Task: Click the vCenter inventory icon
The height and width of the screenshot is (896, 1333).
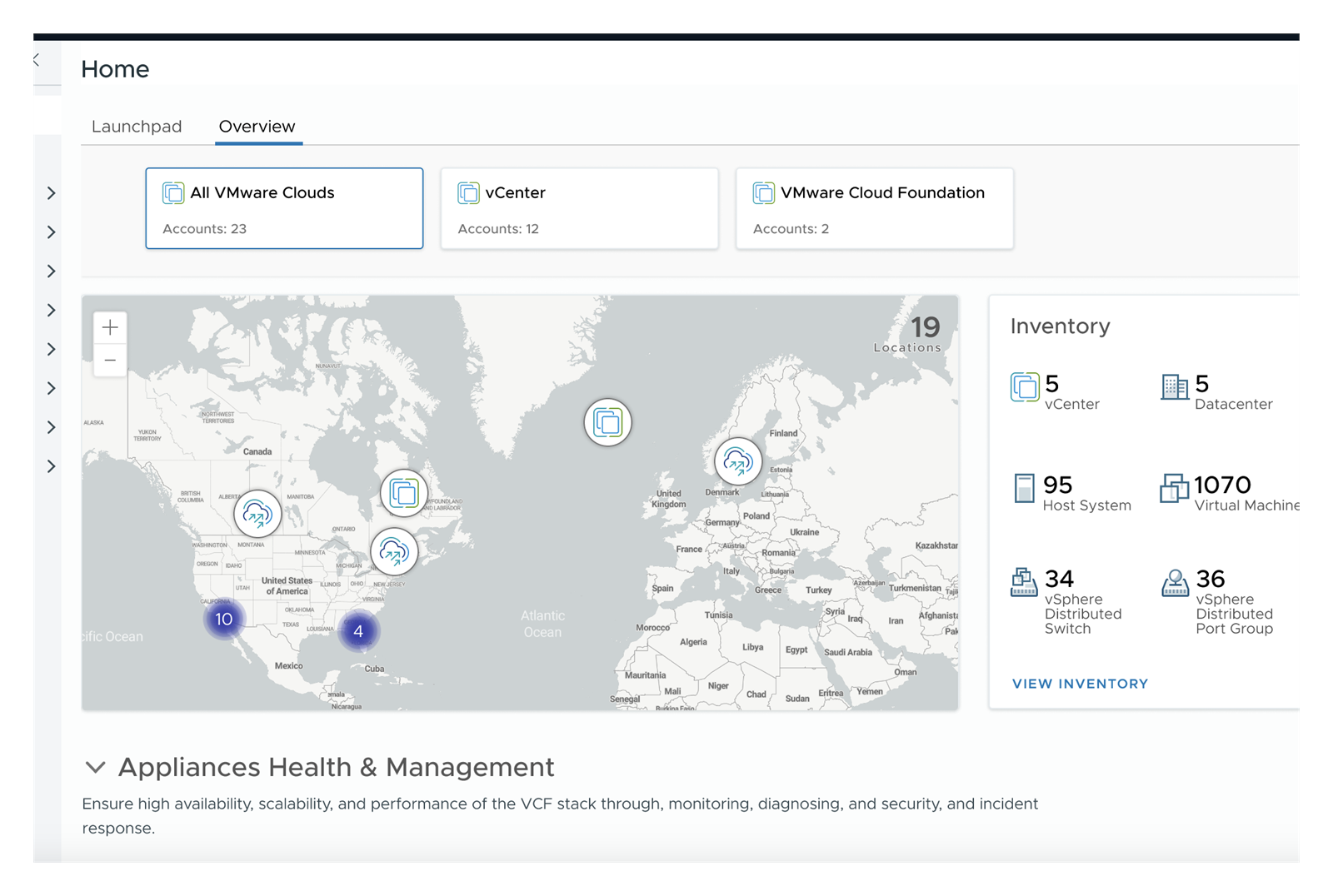Action: [x=1025, y=387]
